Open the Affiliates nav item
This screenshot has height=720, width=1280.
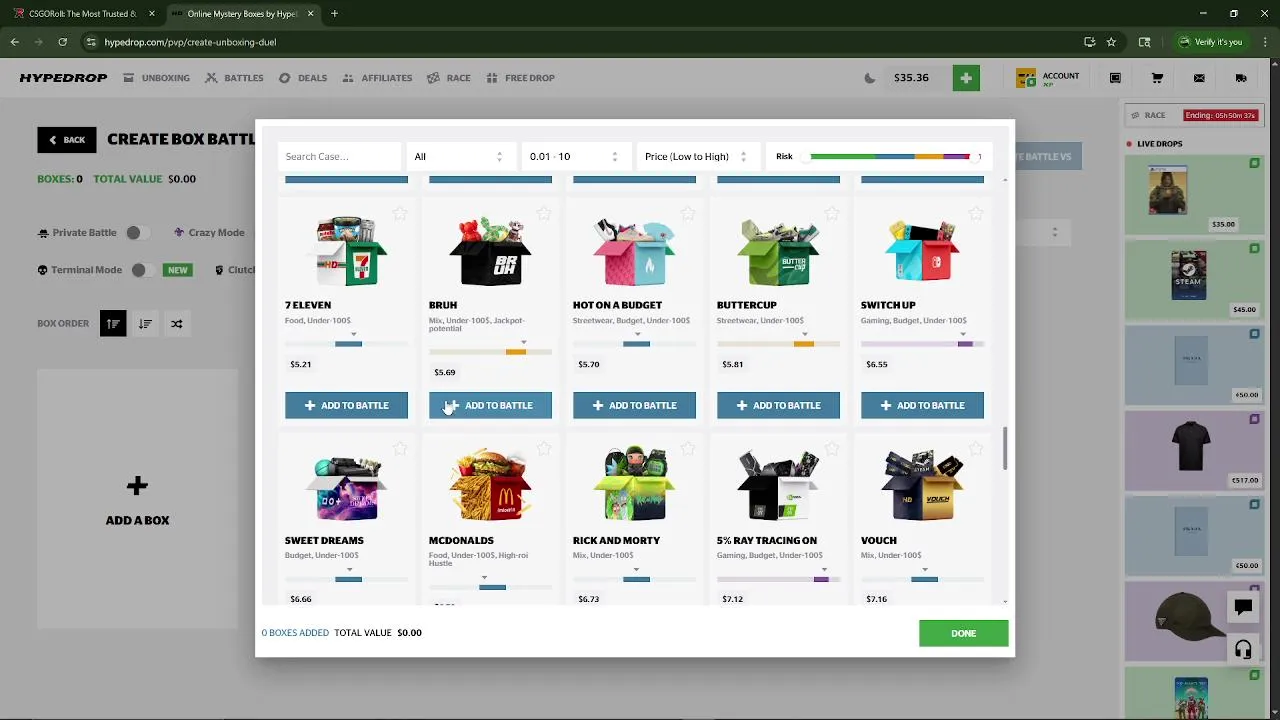(377, 78)
